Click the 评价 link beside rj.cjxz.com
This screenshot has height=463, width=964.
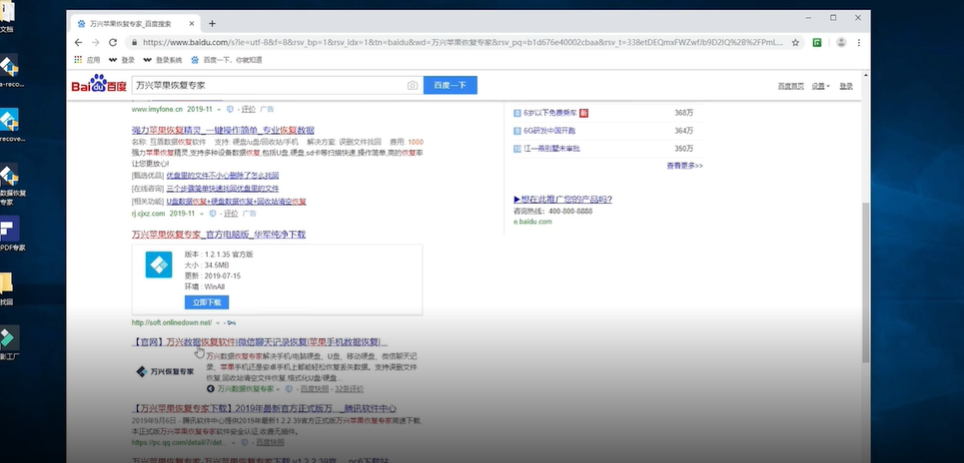(x=231, y=213)
